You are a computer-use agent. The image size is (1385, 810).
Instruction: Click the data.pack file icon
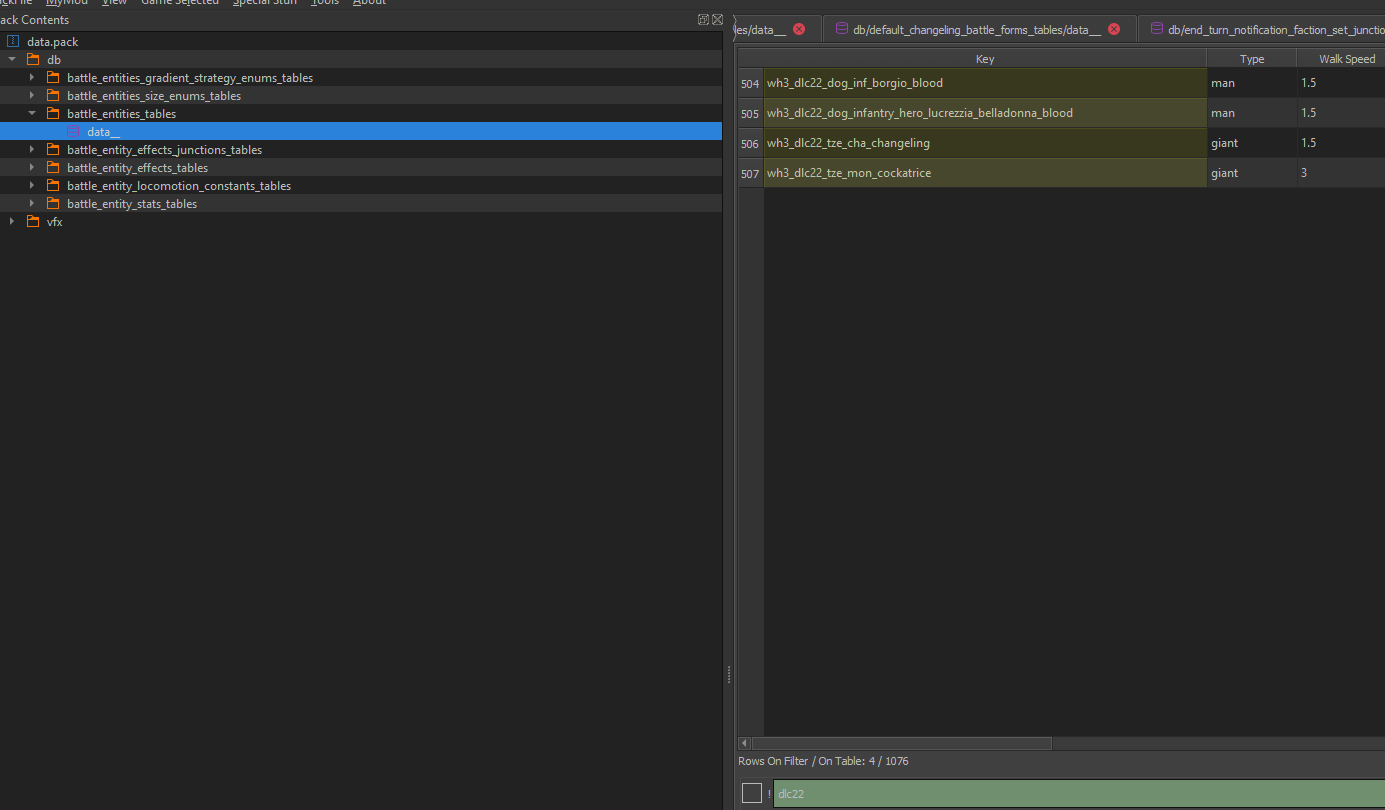(x=13, y=42)
